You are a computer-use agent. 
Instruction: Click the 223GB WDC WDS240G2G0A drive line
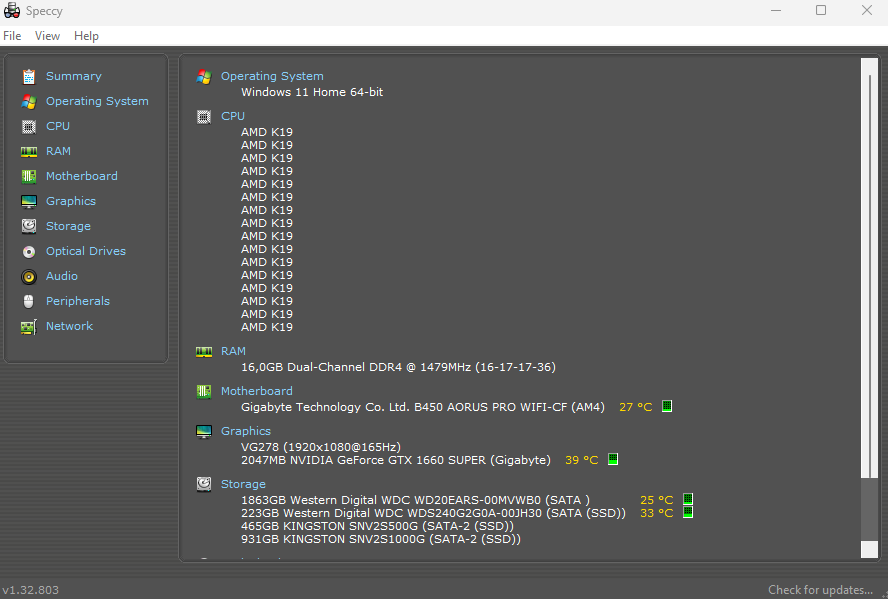pos(433,513)
